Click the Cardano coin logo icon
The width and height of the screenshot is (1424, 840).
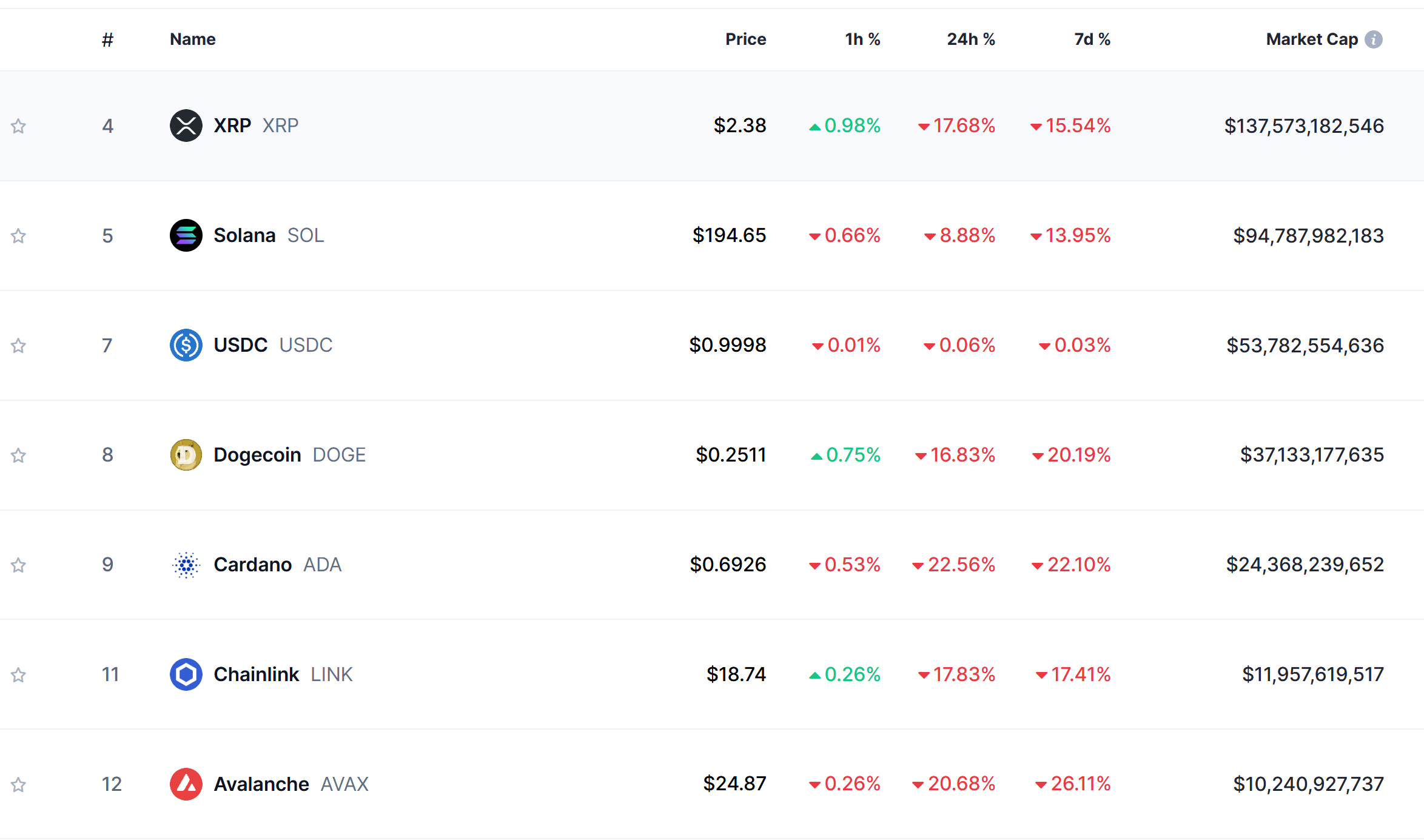[x=186, y=565]
